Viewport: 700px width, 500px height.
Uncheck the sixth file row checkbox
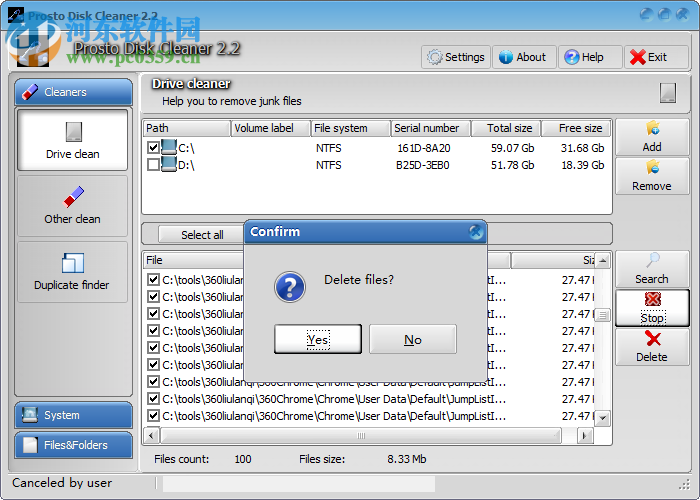click(153, 364)
